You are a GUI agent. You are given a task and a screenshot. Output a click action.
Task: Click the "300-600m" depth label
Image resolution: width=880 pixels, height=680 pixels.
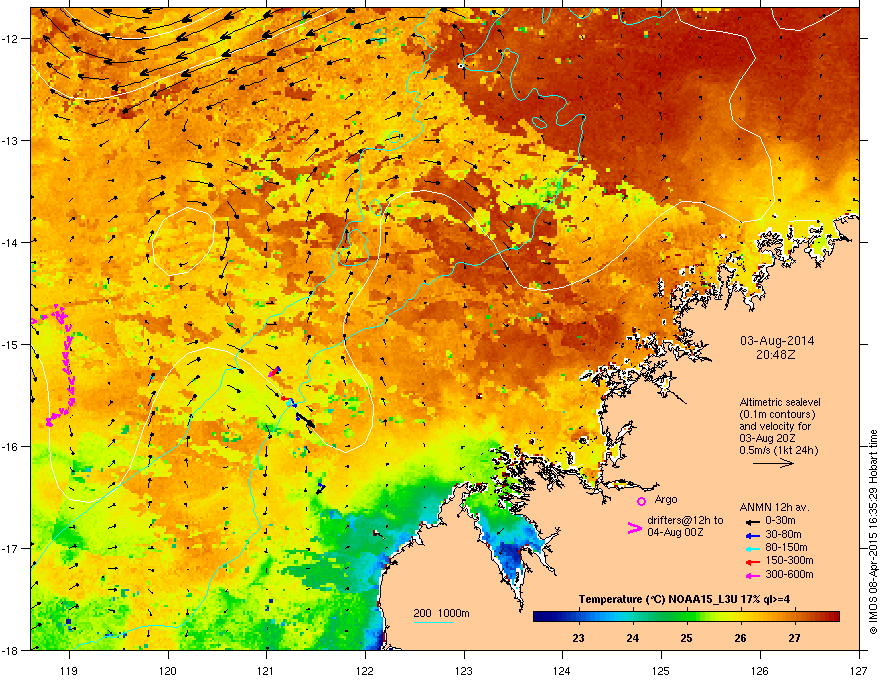pyautogui.click(x=789, y=574)
